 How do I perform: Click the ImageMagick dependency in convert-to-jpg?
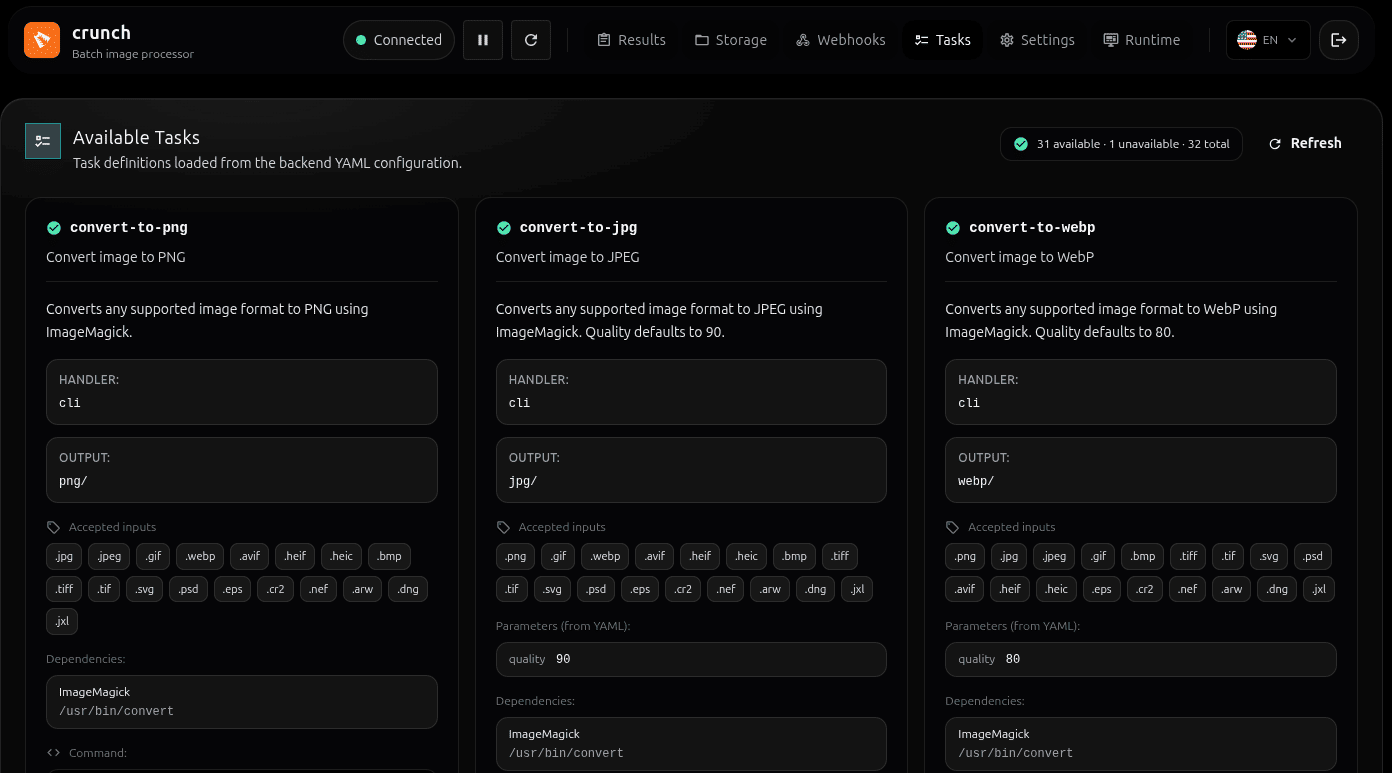691,744
